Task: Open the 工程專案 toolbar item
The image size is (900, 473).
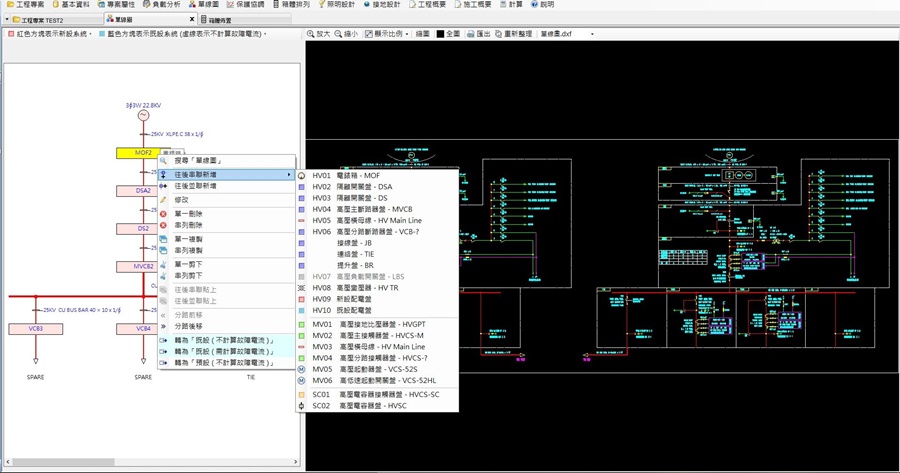Action: tap(26, 4)
